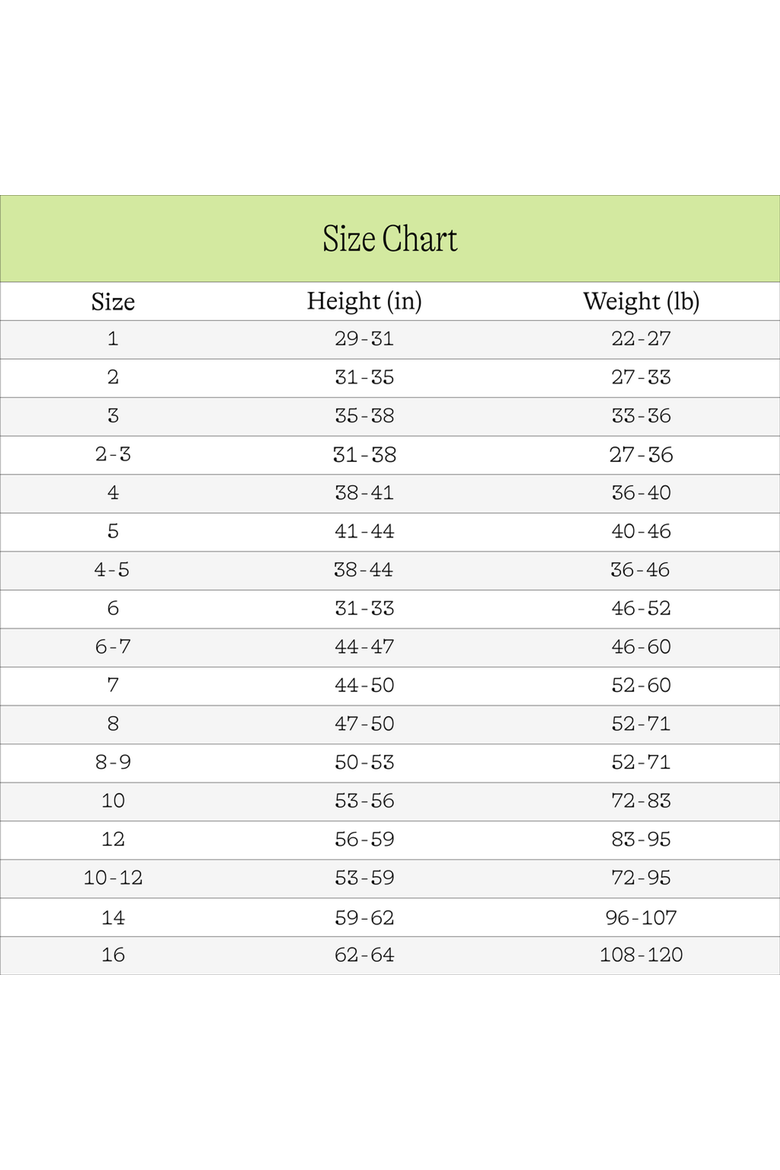Click the Size Chart title banner

(x=390, y=239)
